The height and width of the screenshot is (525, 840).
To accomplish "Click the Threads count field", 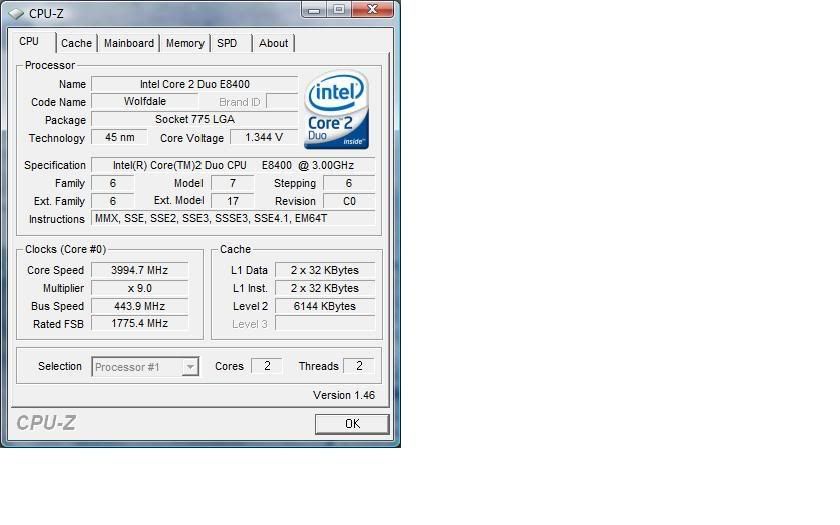I will (359, 366).
